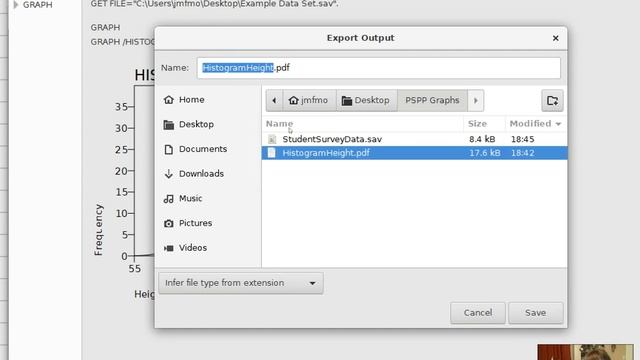Click the Home icon in the sidebar
This screenshot has height=360, width=640.
pos(169,100)
